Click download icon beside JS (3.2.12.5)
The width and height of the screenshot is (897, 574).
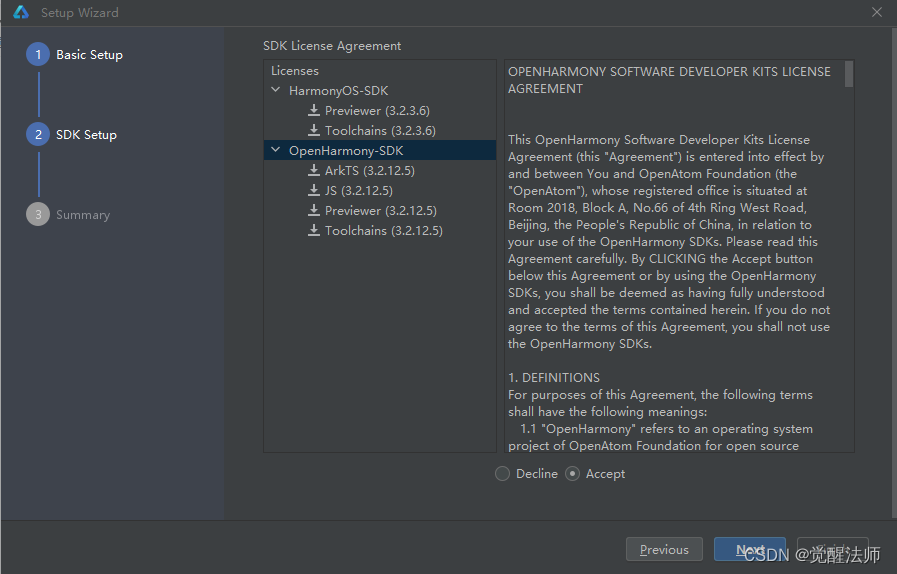pyautogui.click(x=313, y=191)
